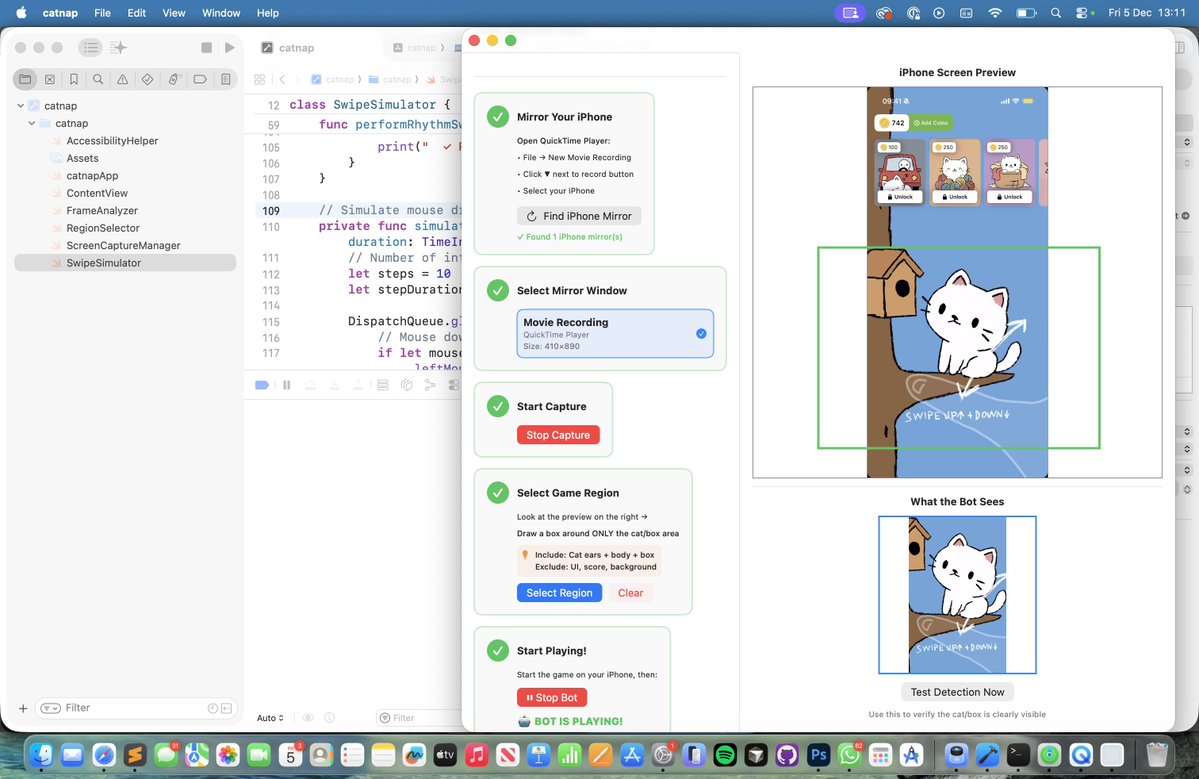The width and height of the screenshot is (1199, 779).
Task: Click the What the Bot Sees thumbnail
Action: pyautogui.click(x=957, y=595)
